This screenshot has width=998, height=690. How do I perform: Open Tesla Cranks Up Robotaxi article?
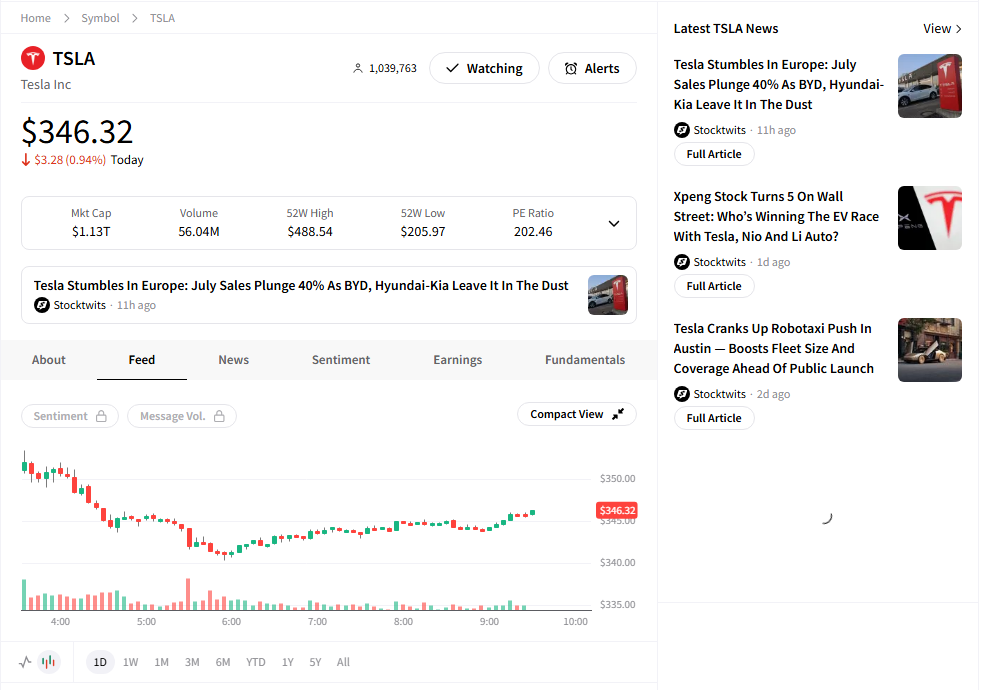(773, 348)
